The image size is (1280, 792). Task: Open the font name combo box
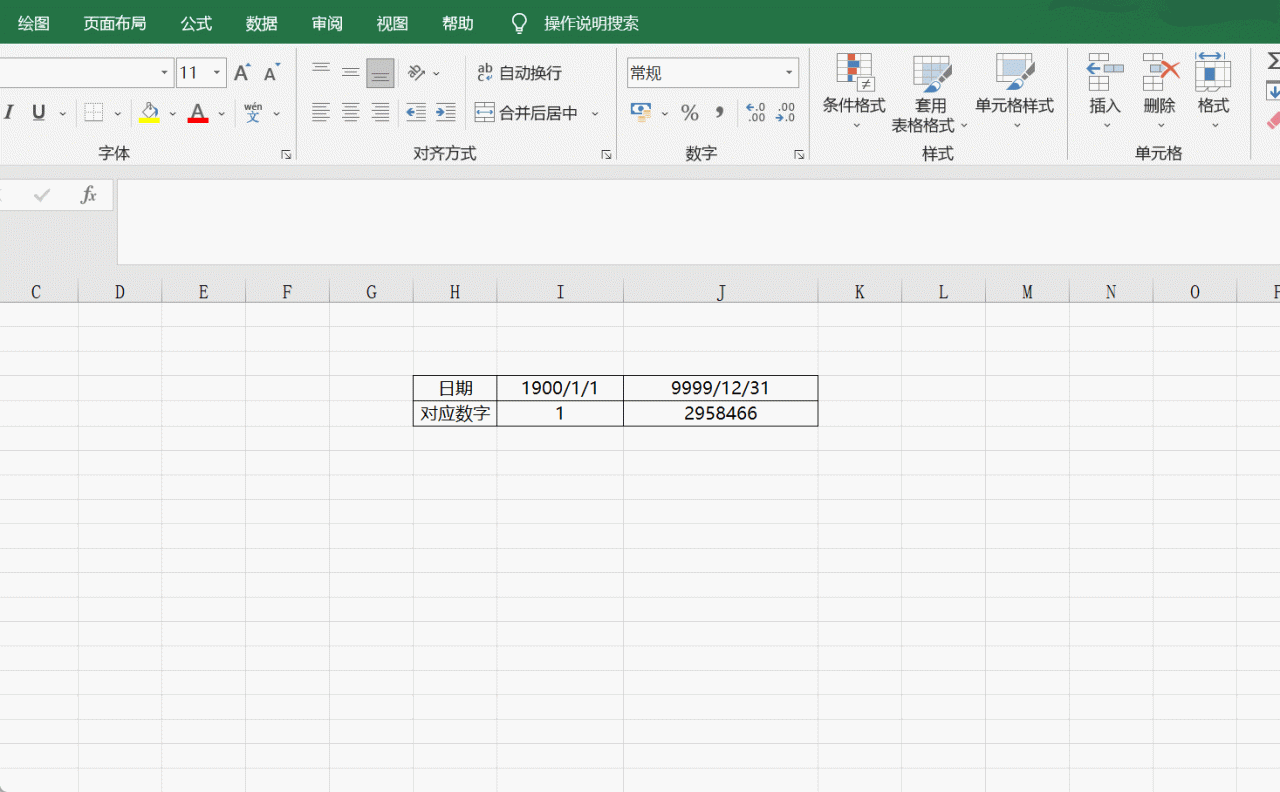tap(85, 73)
